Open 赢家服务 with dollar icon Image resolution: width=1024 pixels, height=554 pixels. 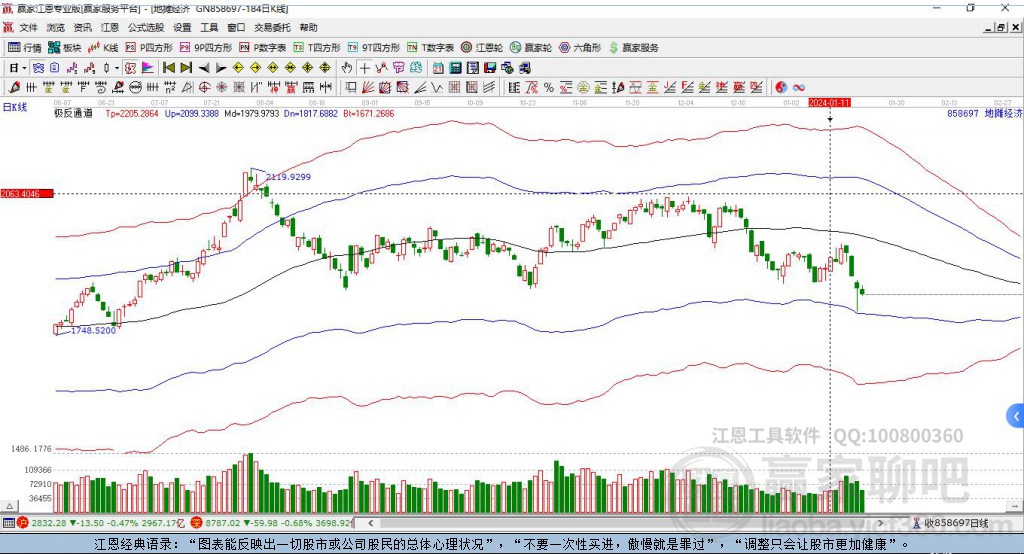click(634, 48)
